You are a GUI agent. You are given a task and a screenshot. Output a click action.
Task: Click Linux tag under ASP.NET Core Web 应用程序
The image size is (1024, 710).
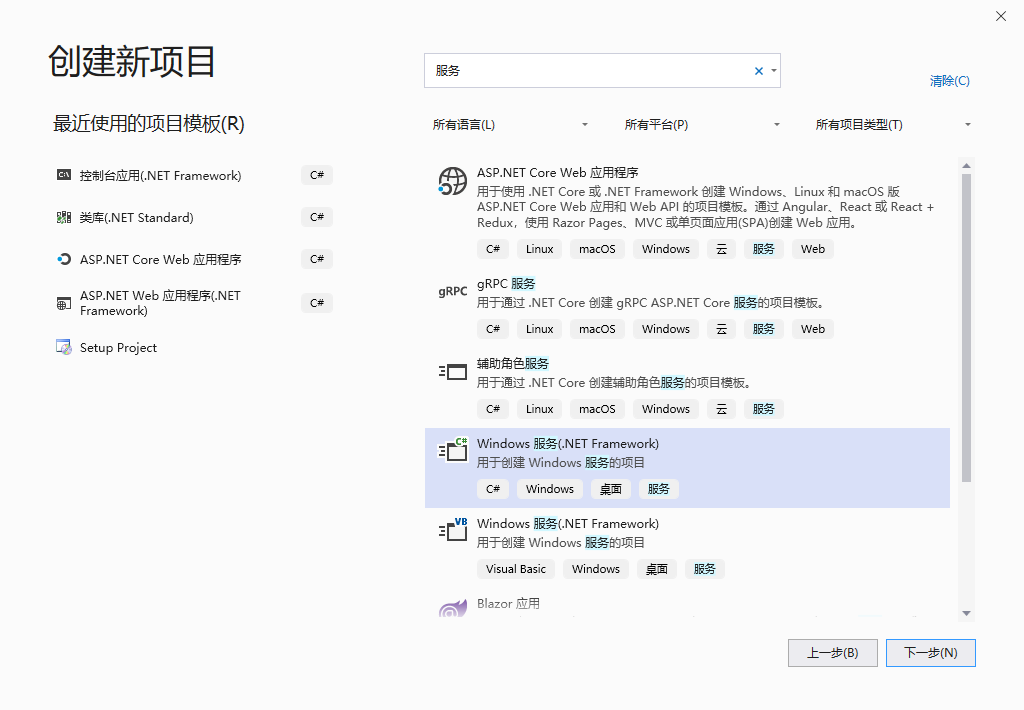point(539,249)
